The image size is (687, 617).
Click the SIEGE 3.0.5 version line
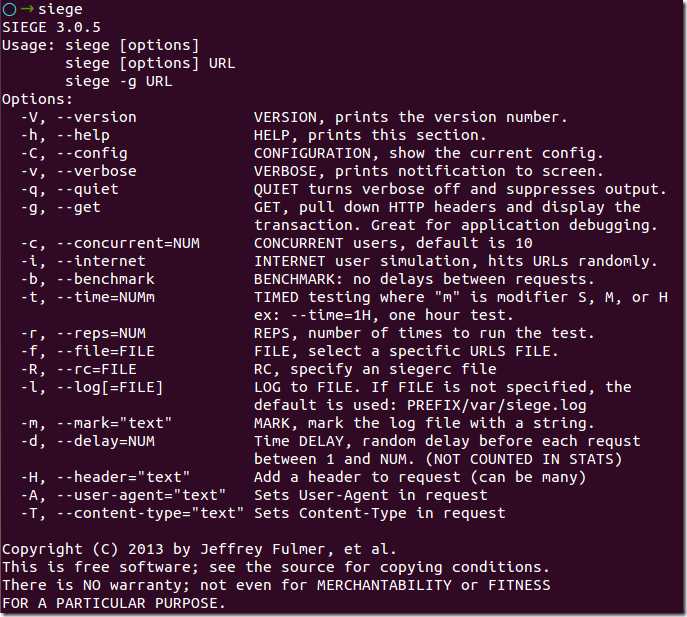(52, 27)
